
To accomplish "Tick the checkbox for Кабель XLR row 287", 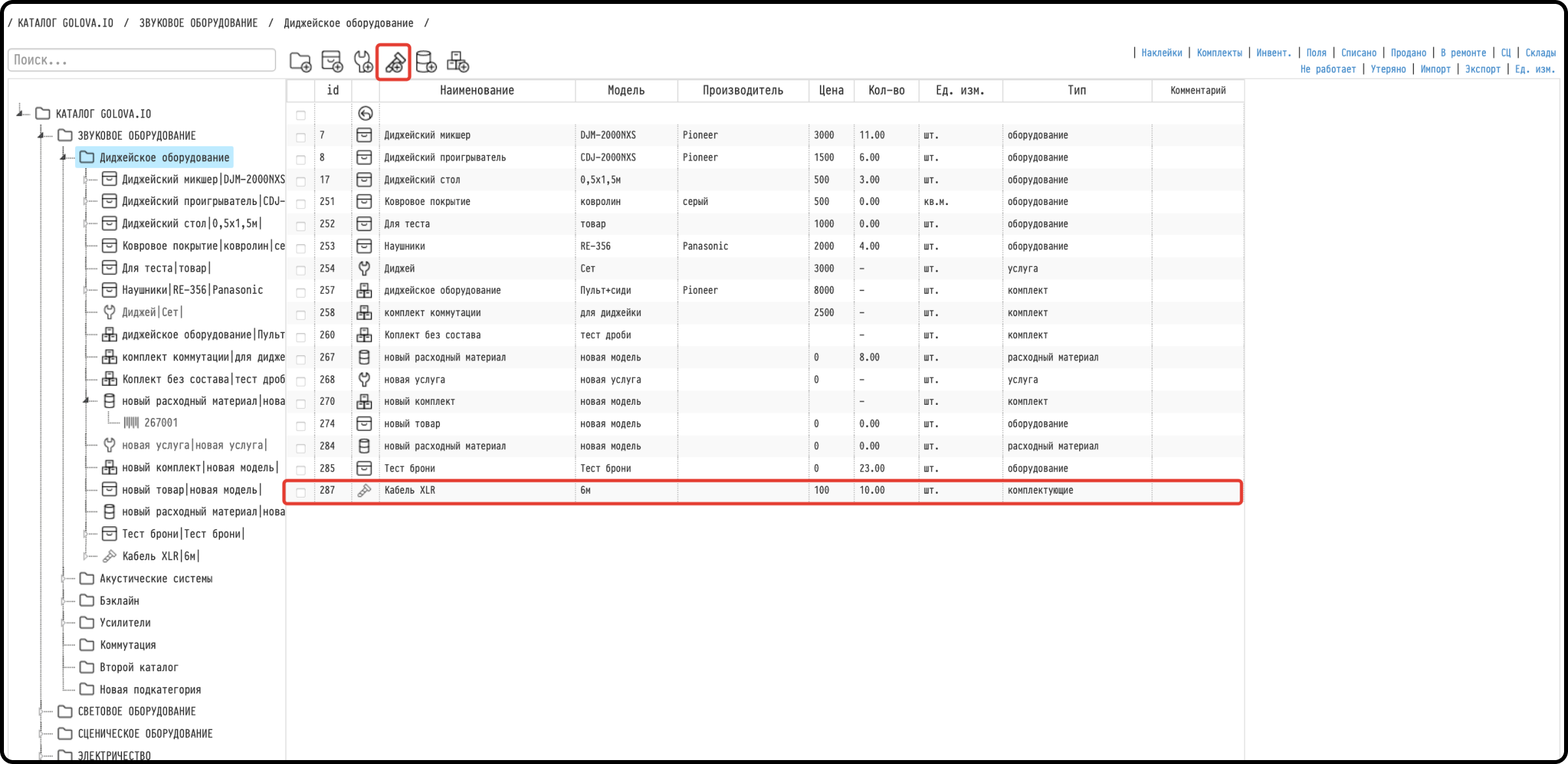I will pyautogui.click(x=301, y=492).
